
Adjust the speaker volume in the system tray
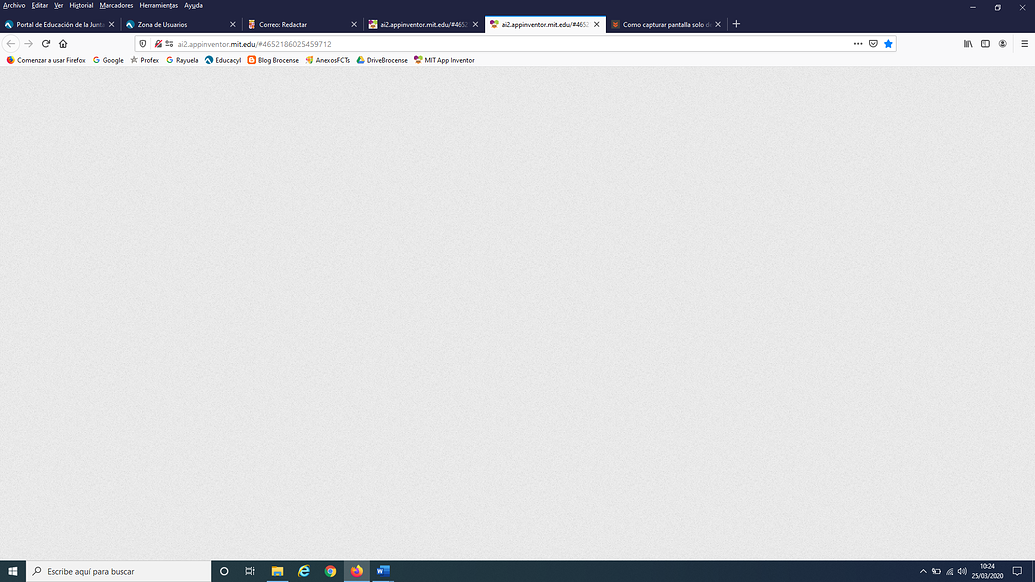tap(961, 571)
